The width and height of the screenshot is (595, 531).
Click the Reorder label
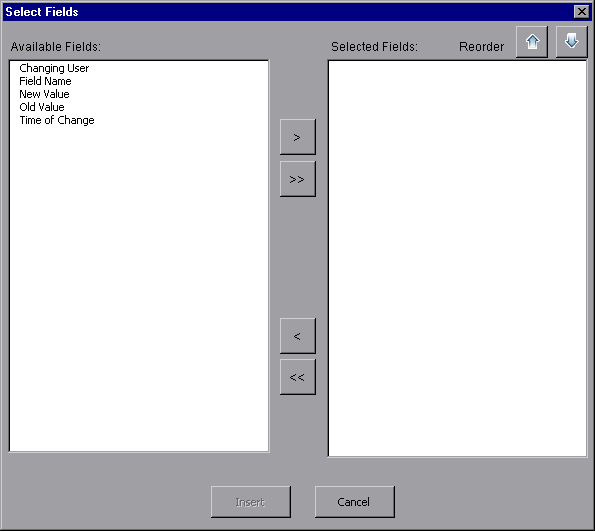click(482, 47)
